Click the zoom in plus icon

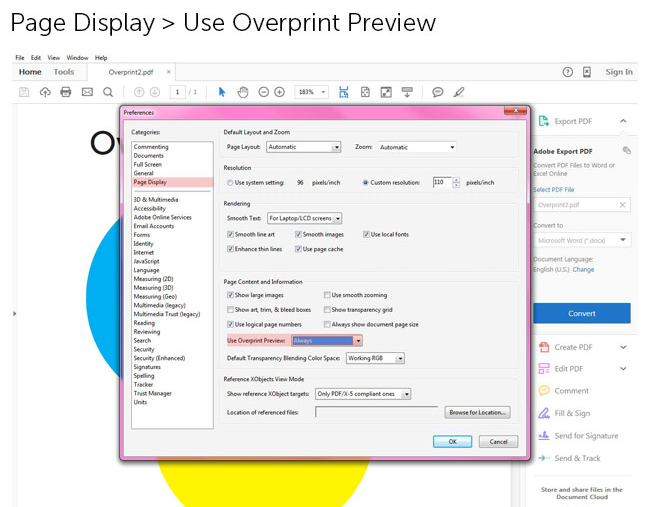click(280, 92)
